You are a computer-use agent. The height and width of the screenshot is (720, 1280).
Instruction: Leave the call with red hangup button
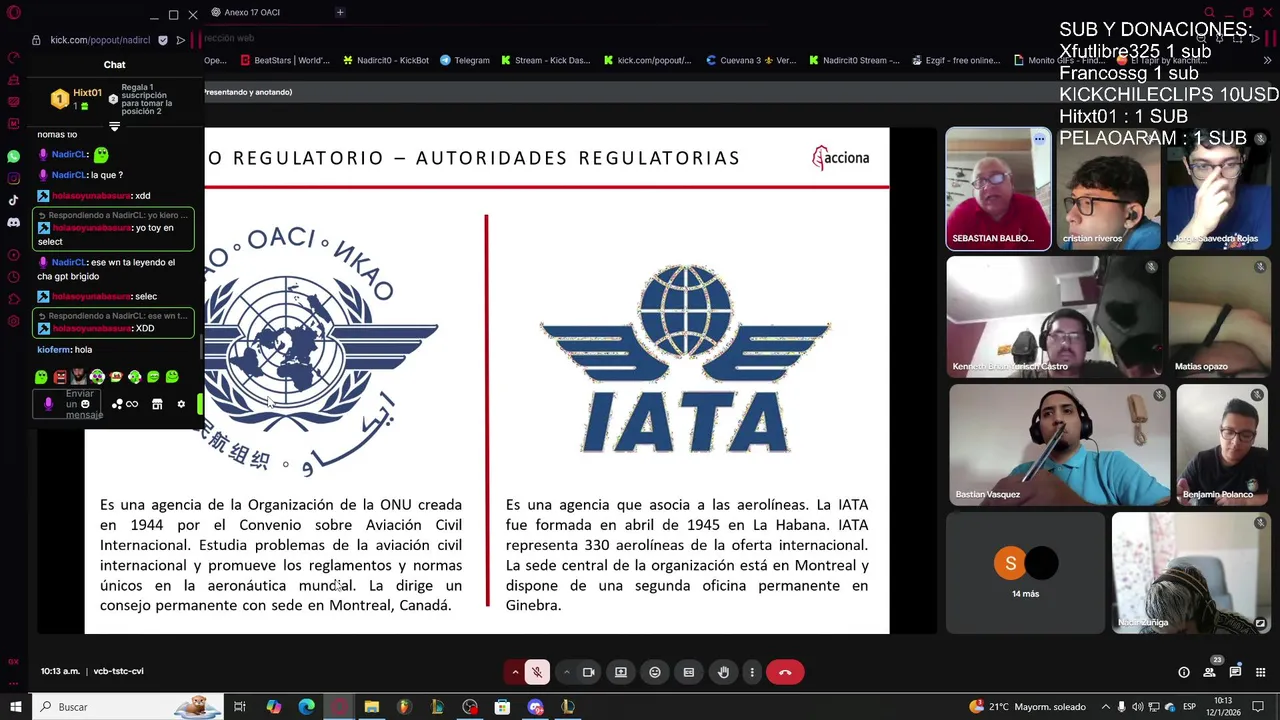[785, 672]
